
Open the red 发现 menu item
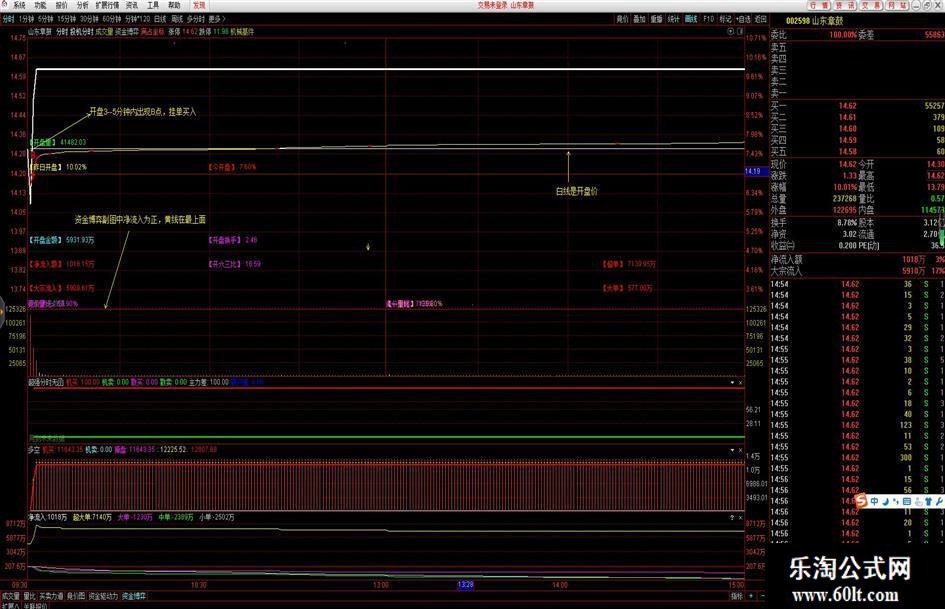199,5
